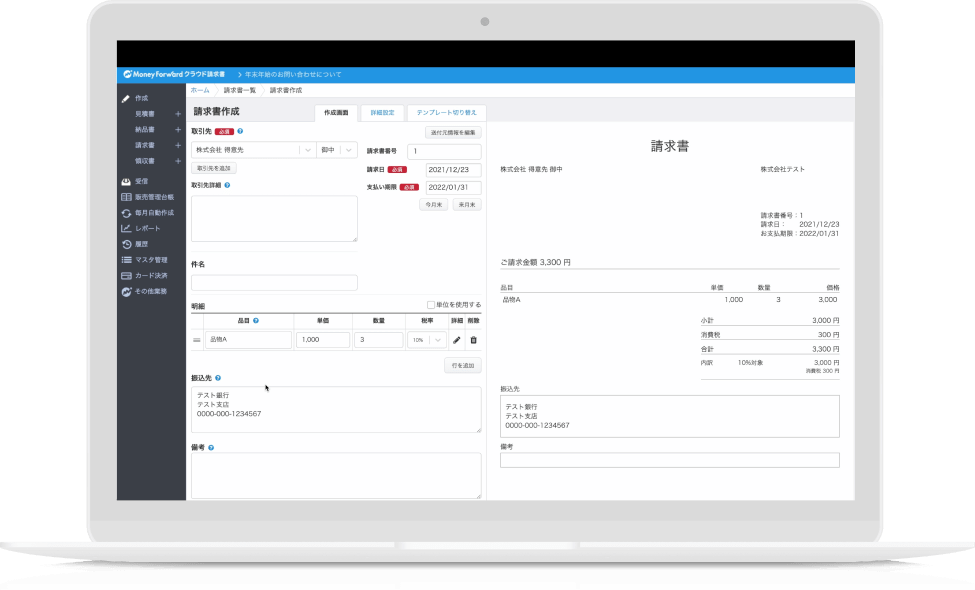Image resolution: width=975 pixels, height=590 pixels.
Task: Open the カード決済 card icon
Action: (126, 275)
